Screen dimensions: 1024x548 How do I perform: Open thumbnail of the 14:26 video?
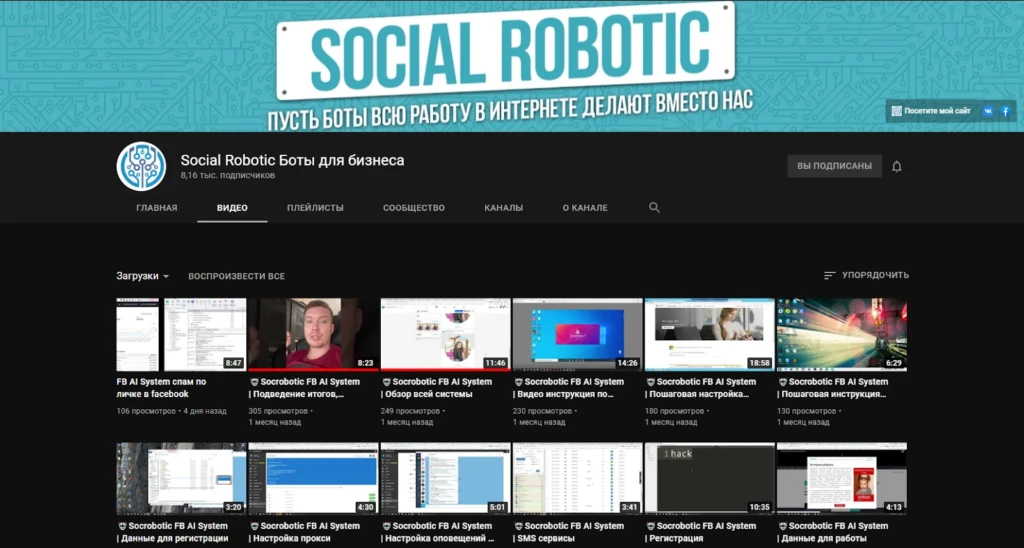[577, 334]
